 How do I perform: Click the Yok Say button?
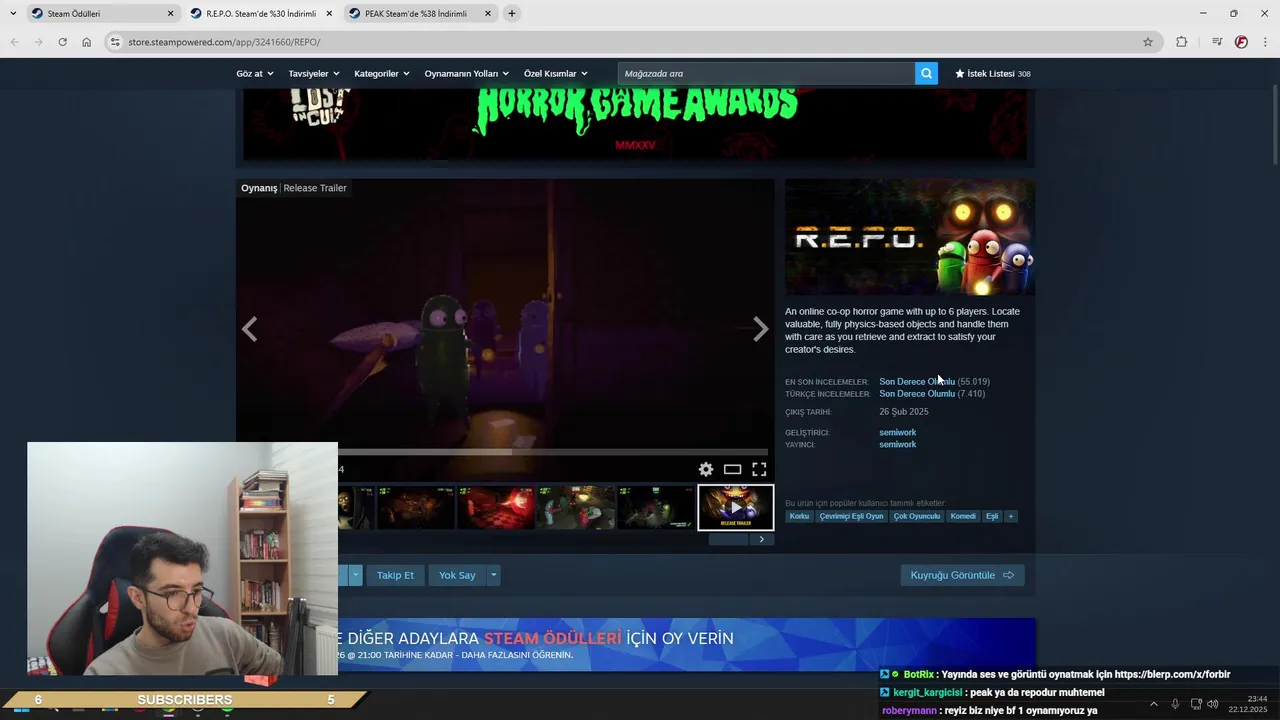[x=457, y=575]
